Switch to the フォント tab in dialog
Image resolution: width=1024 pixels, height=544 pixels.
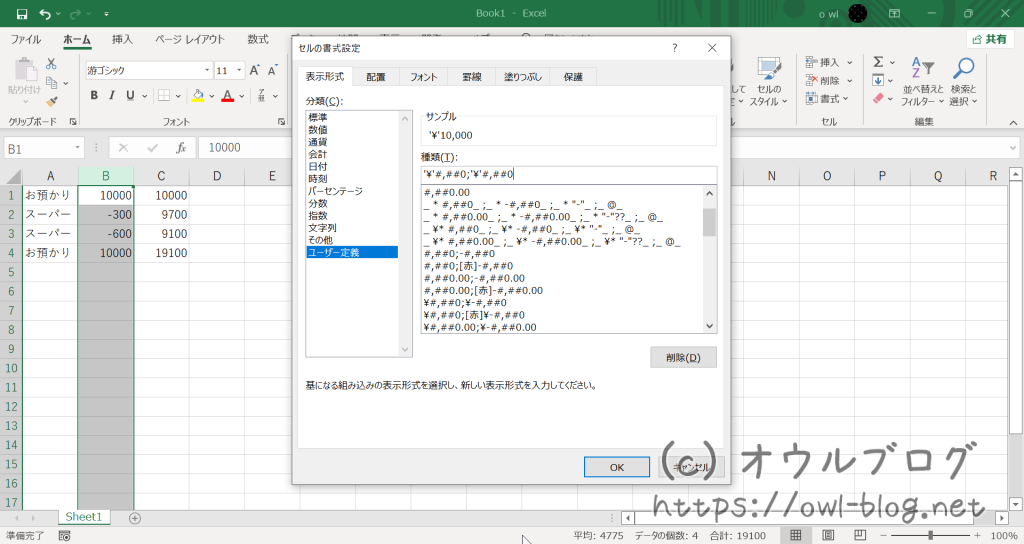[423, 76]
